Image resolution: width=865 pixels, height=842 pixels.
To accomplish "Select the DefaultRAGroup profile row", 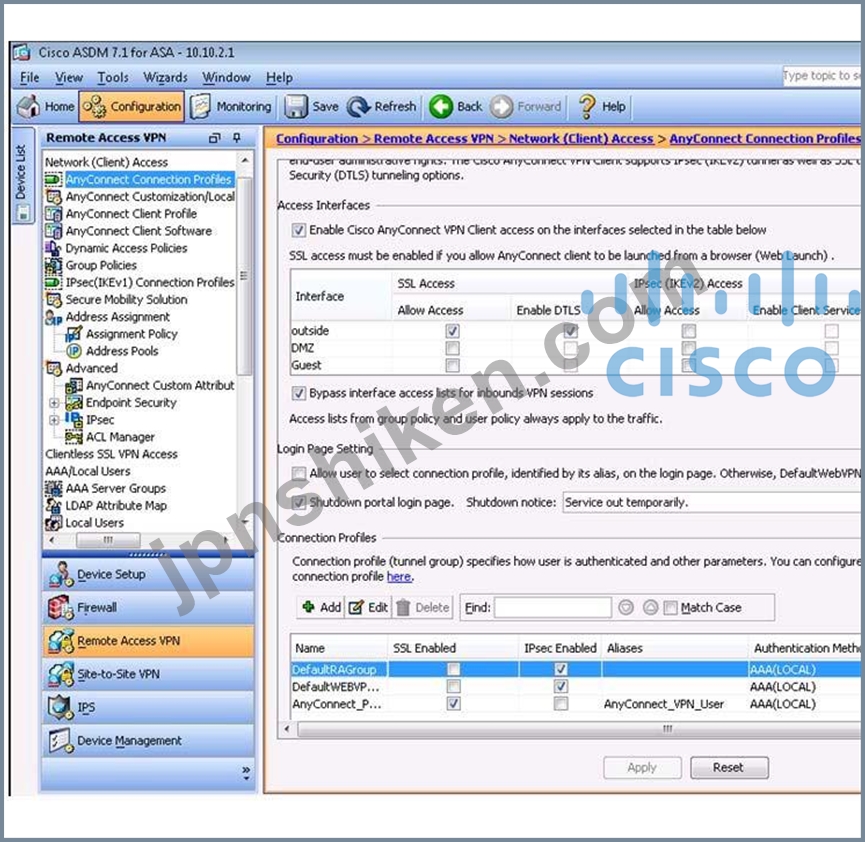I will pyautogui.click(x=576, y=669).
